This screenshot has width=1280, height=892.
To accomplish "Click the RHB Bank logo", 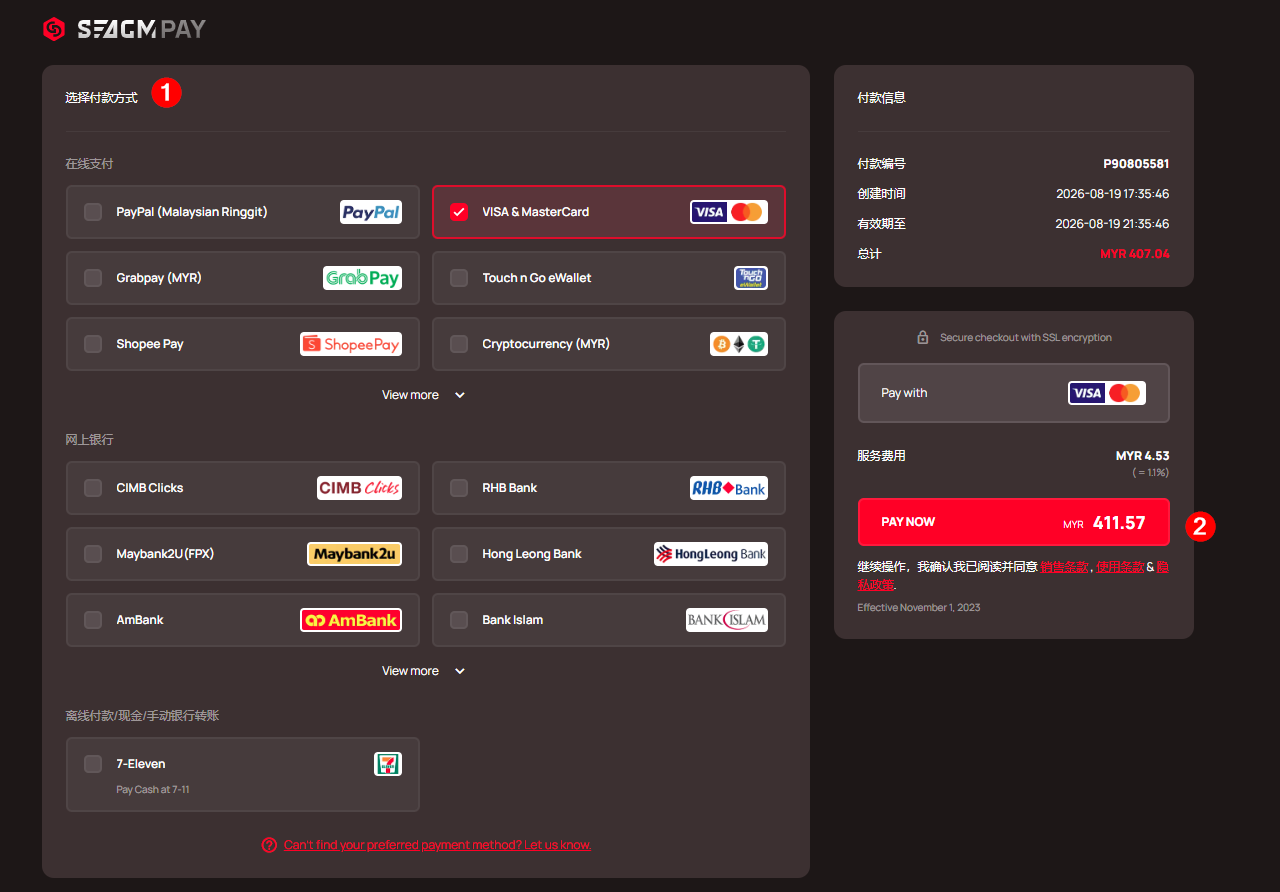I will pos(729,488).
